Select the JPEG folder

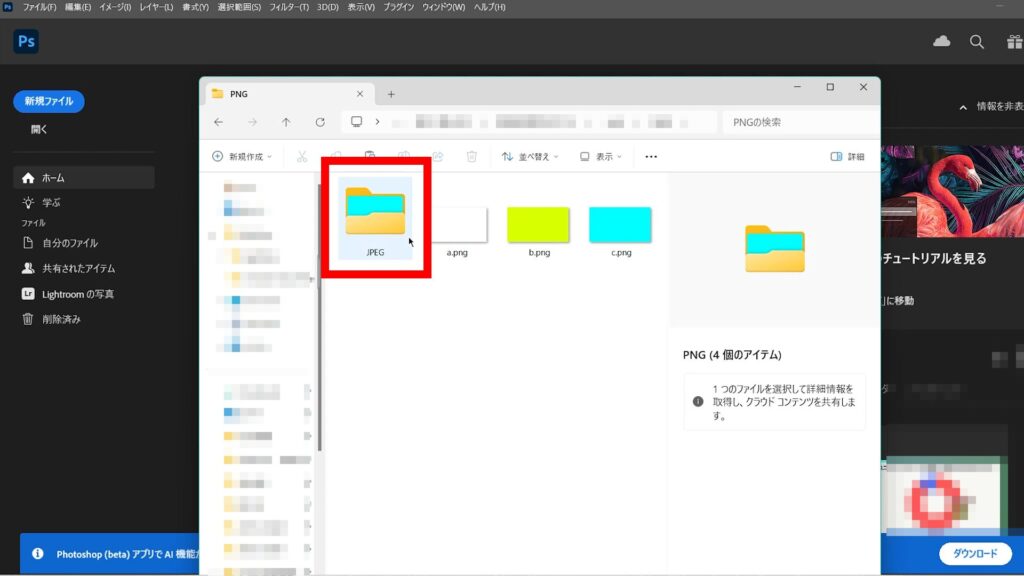tap(376, 219)
